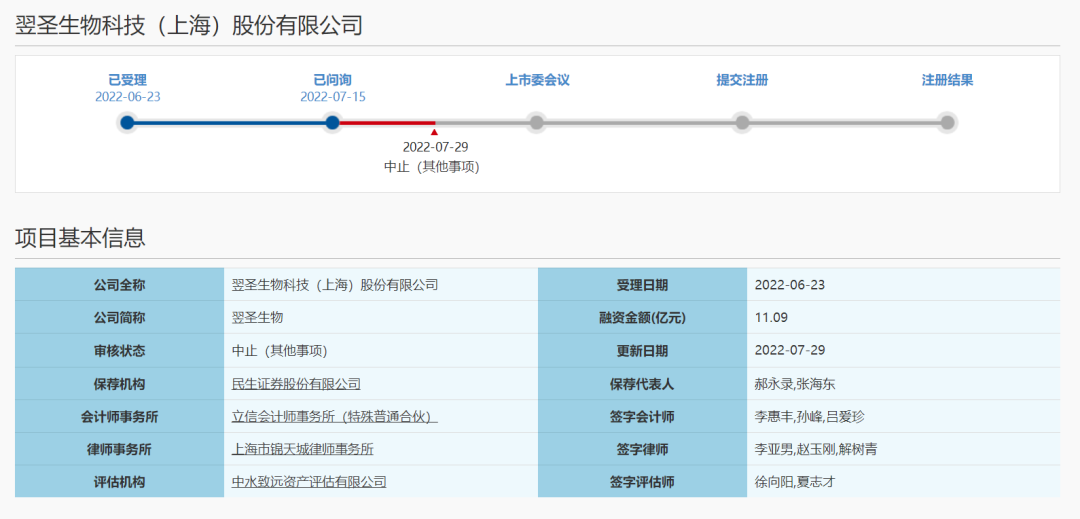The image size is (1080, 519).
Task: Click the date 2022-07-29 below the red marker
Action: [x=435, y=147]
